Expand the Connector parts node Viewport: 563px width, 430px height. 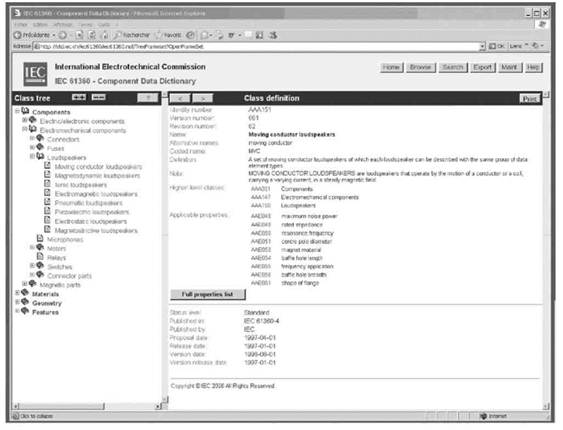coord(32,275)
